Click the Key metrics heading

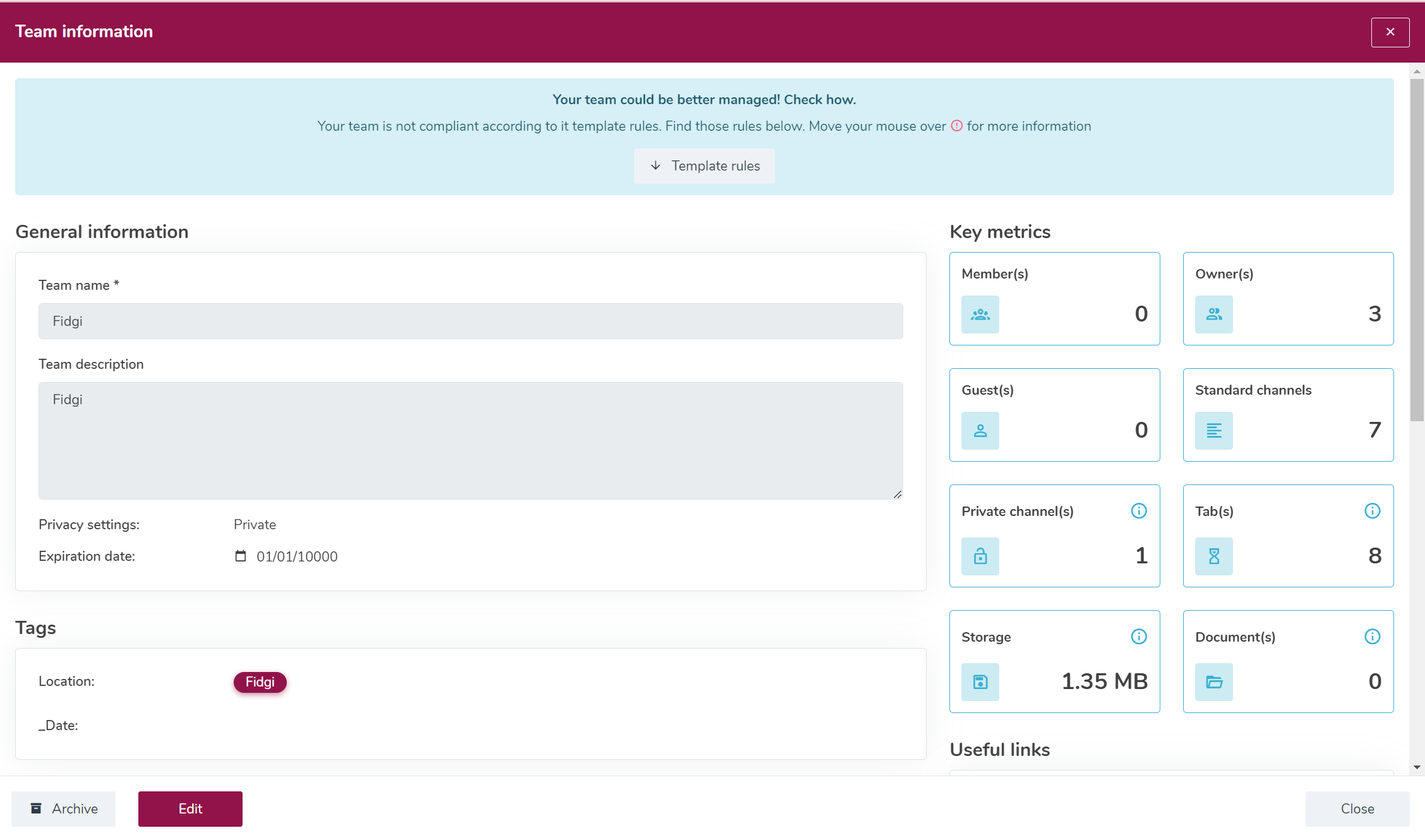click(x=1000, y=232)
